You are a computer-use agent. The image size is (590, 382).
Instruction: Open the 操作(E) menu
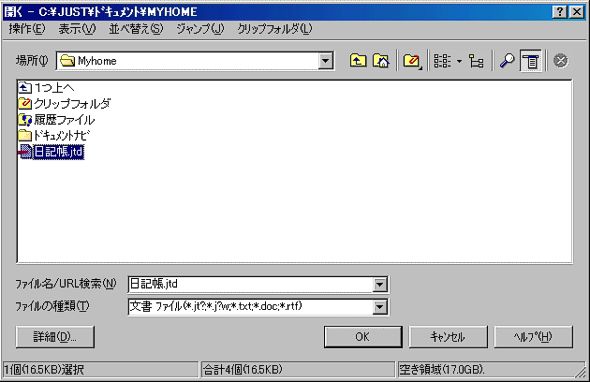click(x=27, y=29)
